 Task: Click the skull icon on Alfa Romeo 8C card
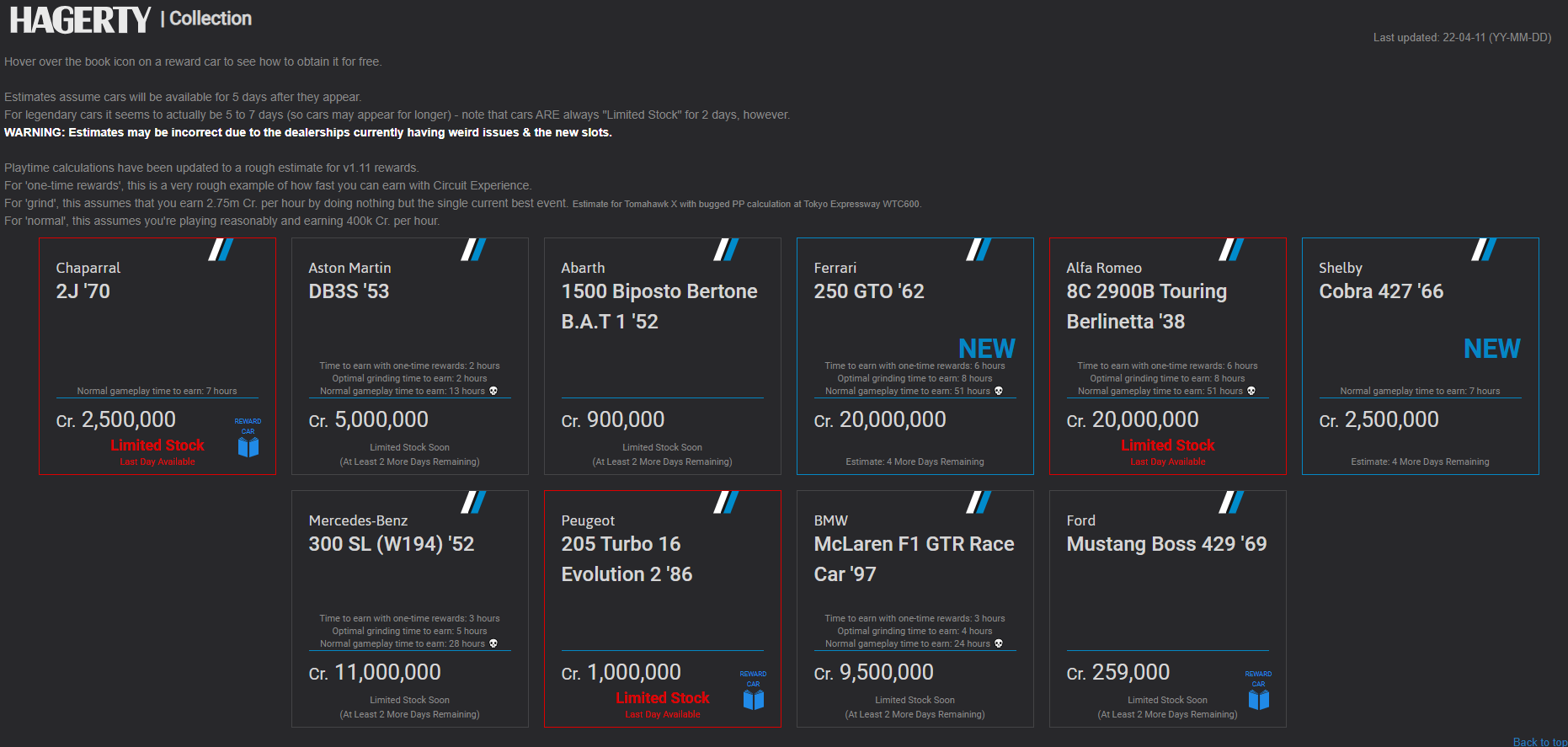[1251, 391]
